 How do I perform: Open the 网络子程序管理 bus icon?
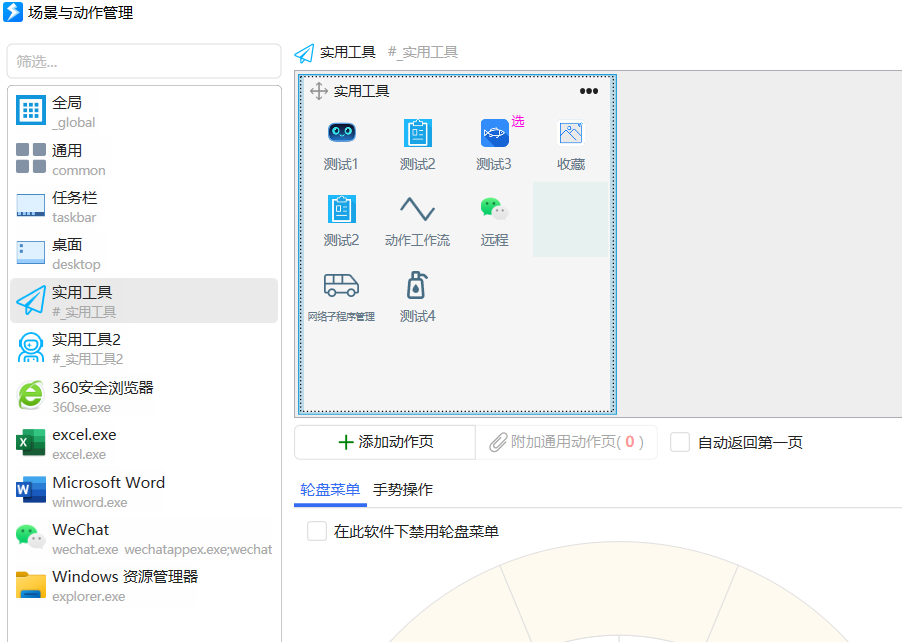pos(342,285)
